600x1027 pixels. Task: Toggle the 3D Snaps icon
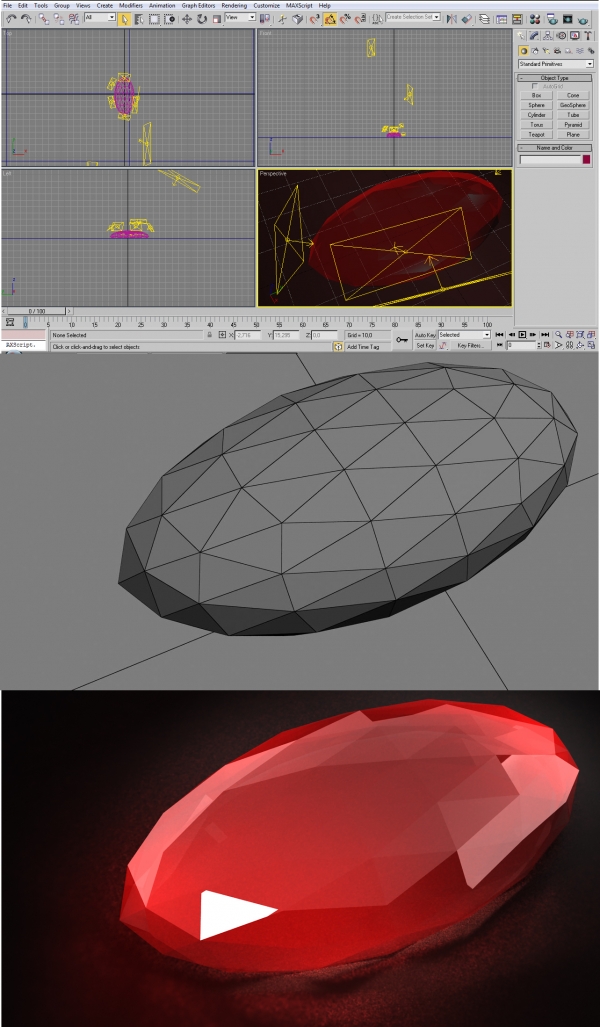[314, 20]
